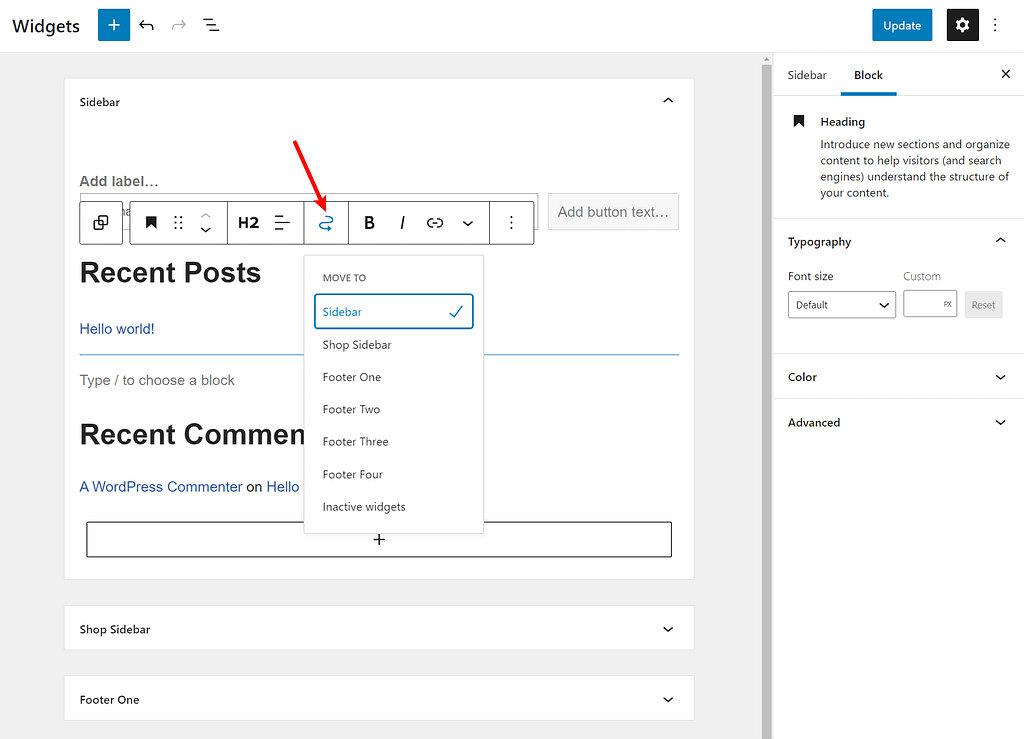Choose Footer Three from the Move to list

(x=355, y=441)
